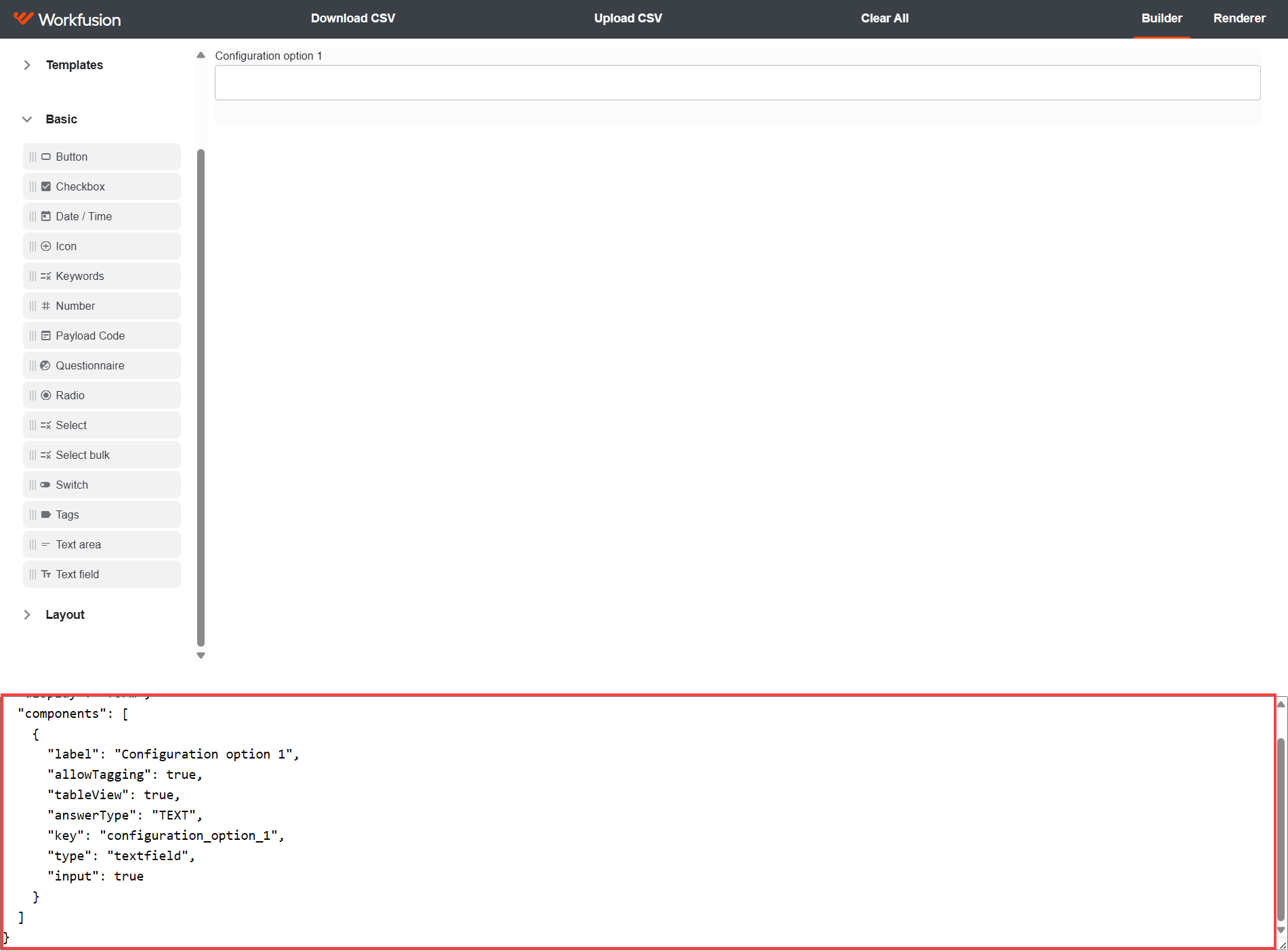Switch to the Builder tab
The width and height of the screenshot is (1288, 951).
point(1161,18)
